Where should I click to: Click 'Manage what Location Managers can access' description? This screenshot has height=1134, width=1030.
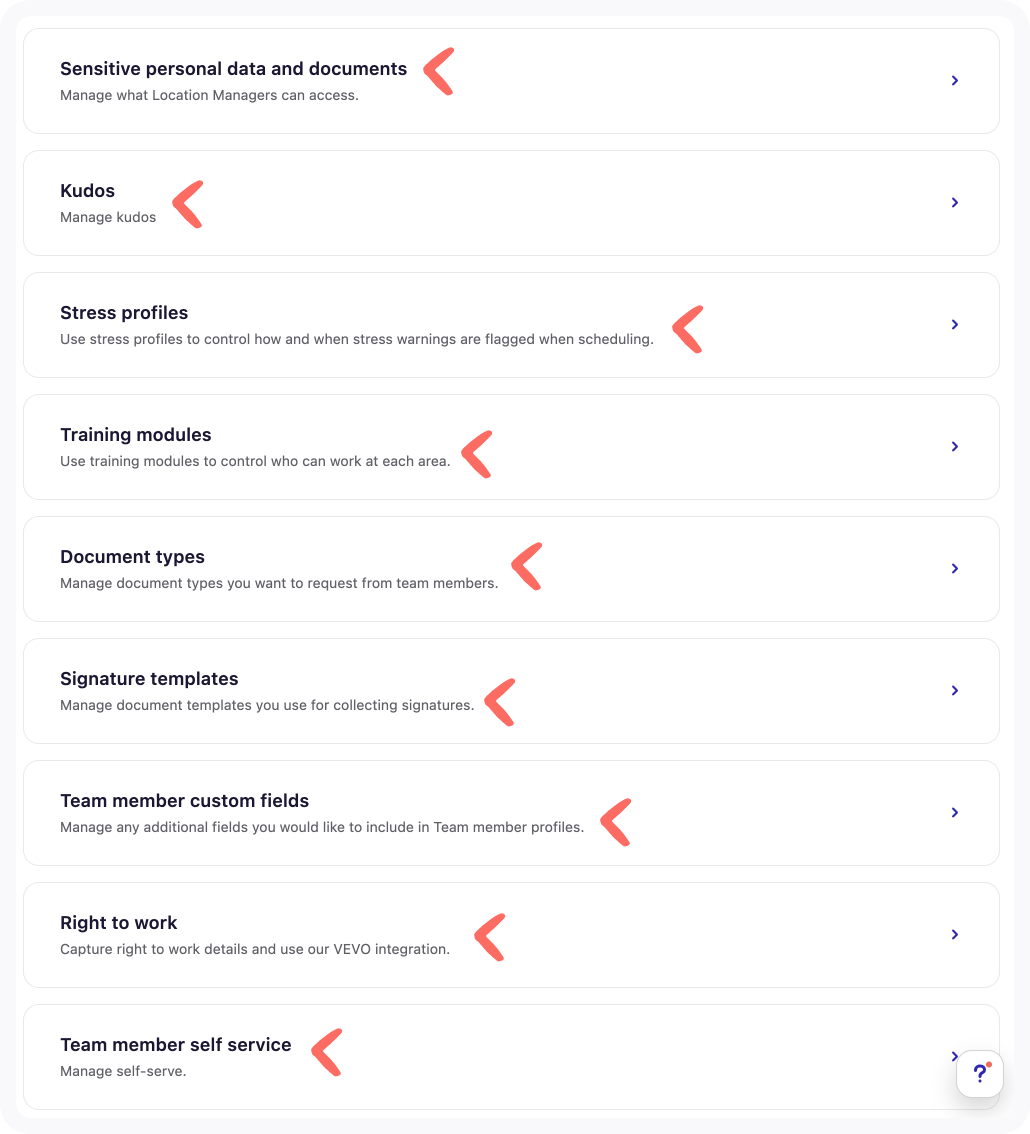coord(208,96)
